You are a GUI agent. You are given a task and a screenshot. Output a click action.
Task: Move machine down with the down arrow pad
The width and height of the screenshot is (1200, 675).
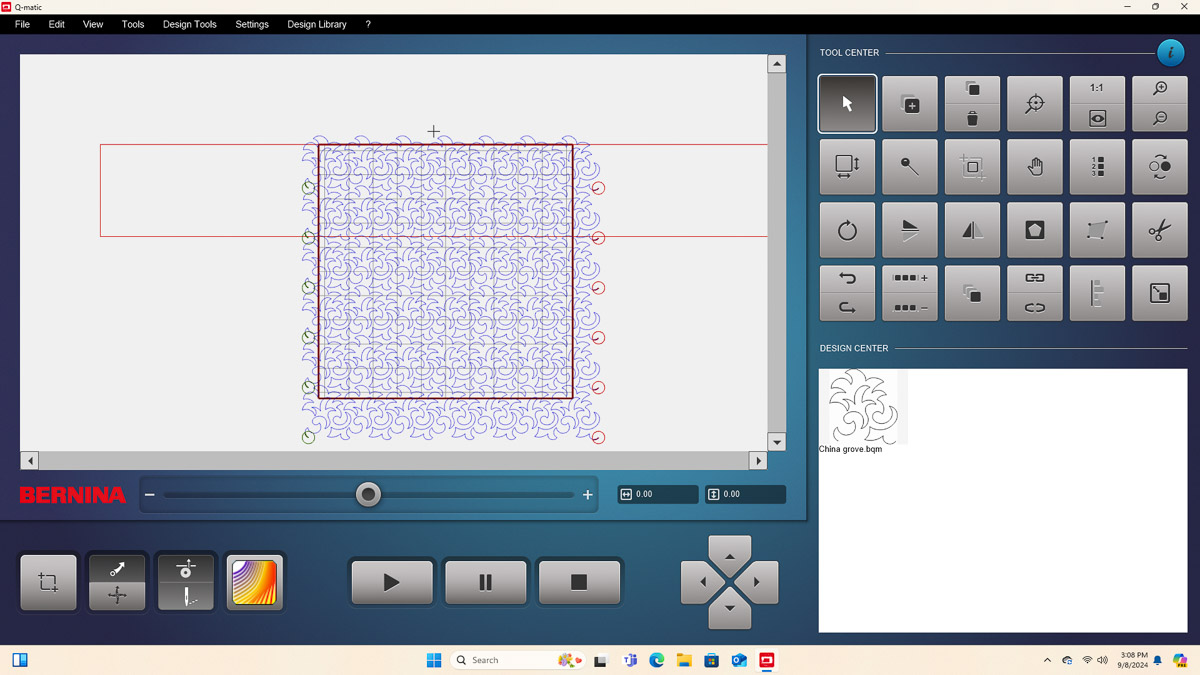point(730,609)
